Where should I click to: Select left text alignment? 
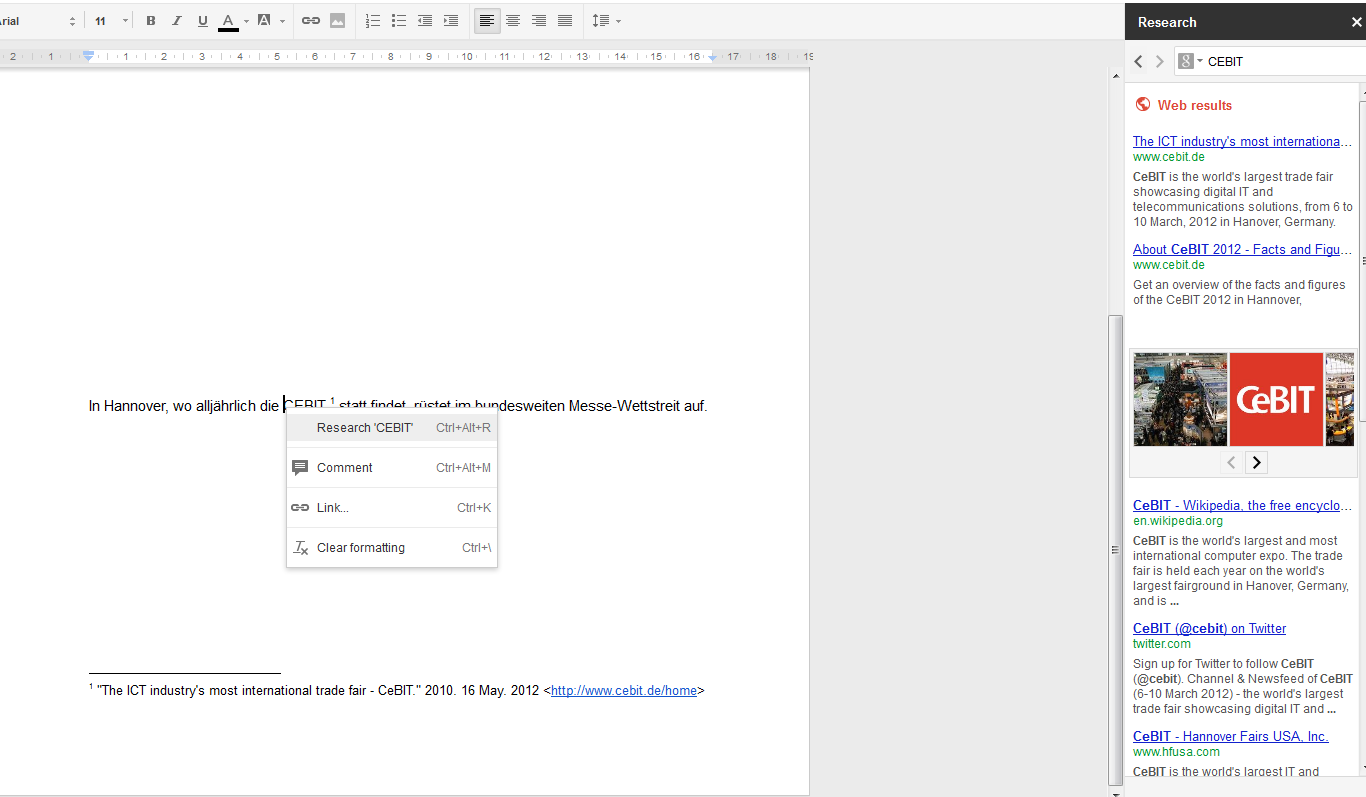(487, 21)
